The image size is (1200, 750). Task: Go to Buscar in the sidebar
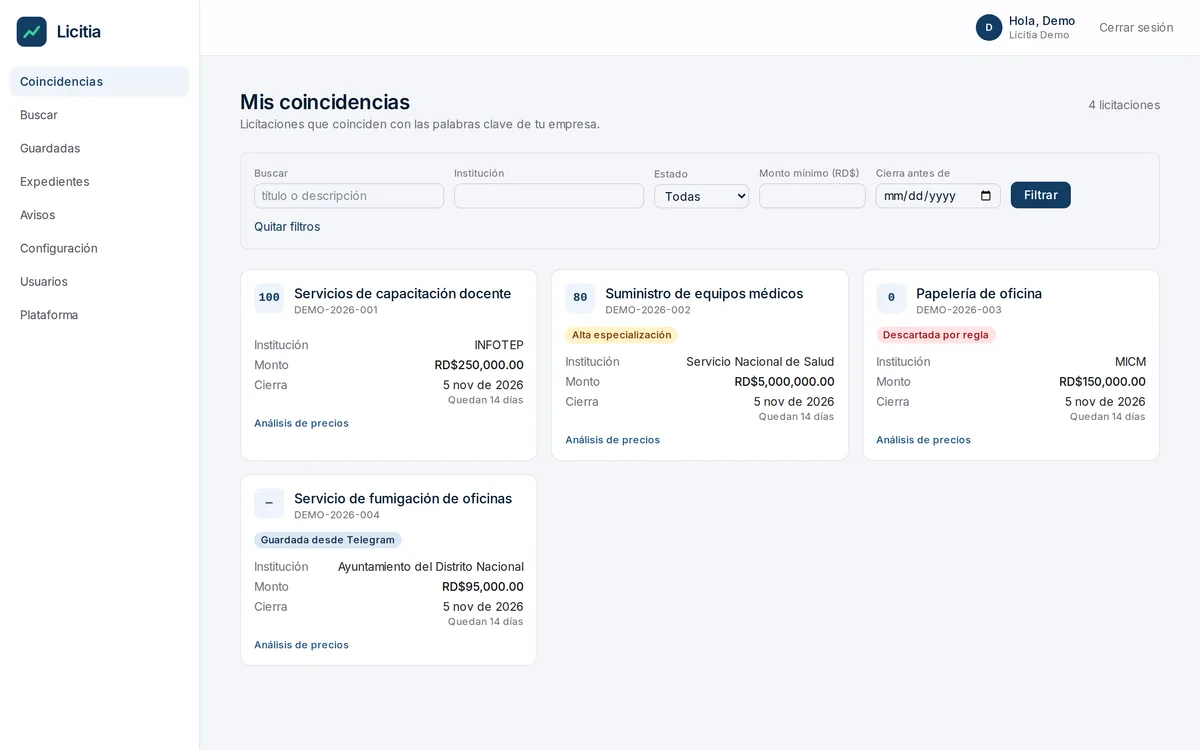[99, 115]
